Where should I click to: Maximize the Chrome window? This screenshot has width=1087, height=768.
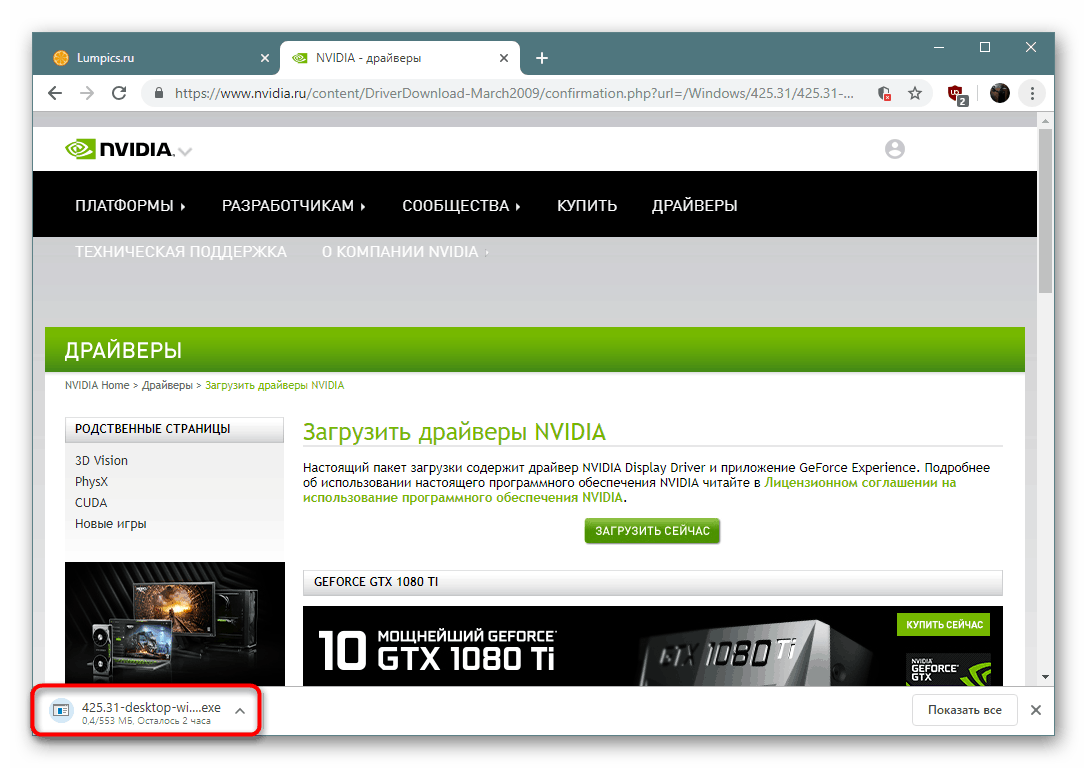(x=984, y=47)
